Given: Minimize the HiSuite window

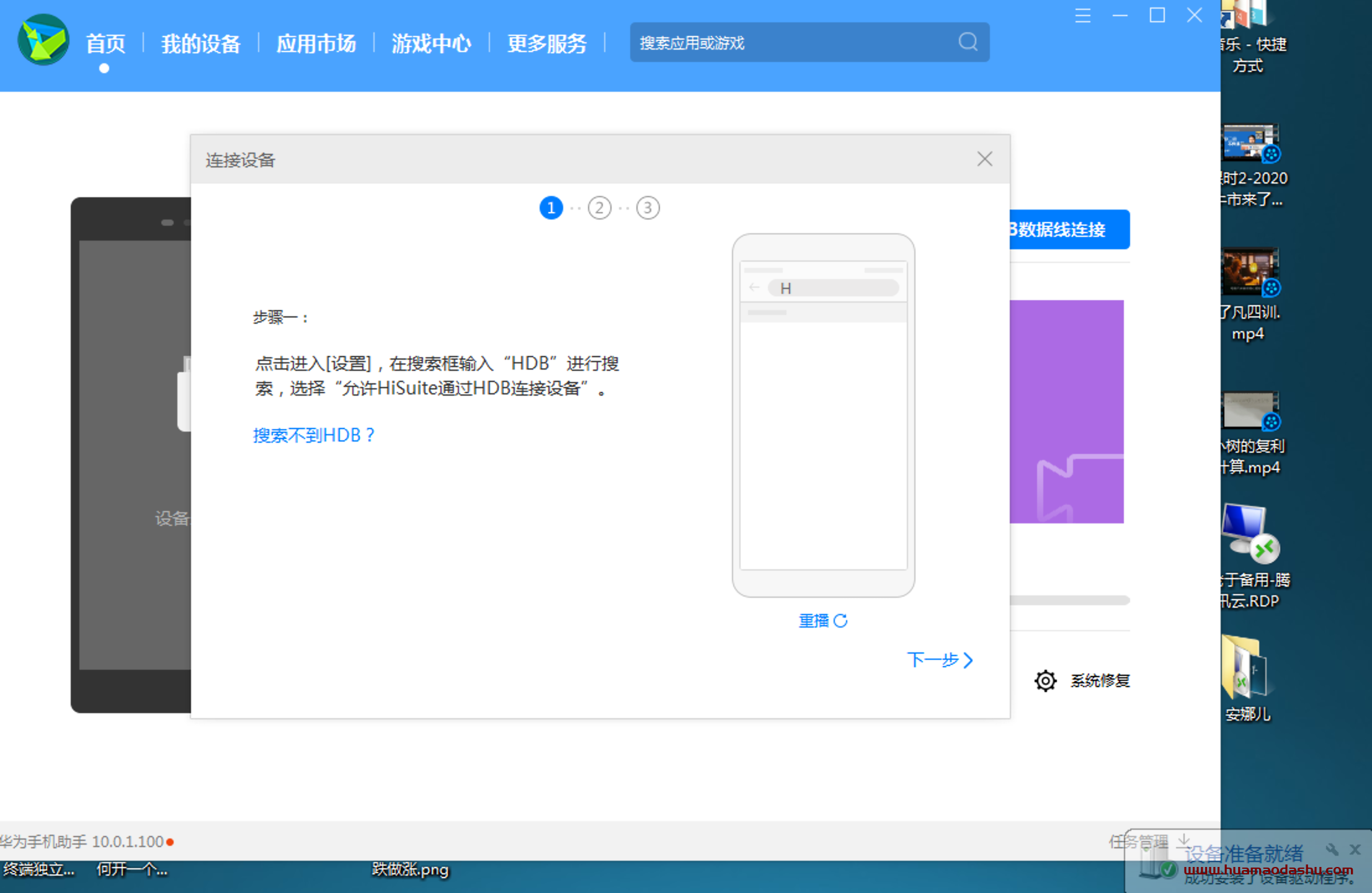Looking at the screenshot, I should (1120, 16).
